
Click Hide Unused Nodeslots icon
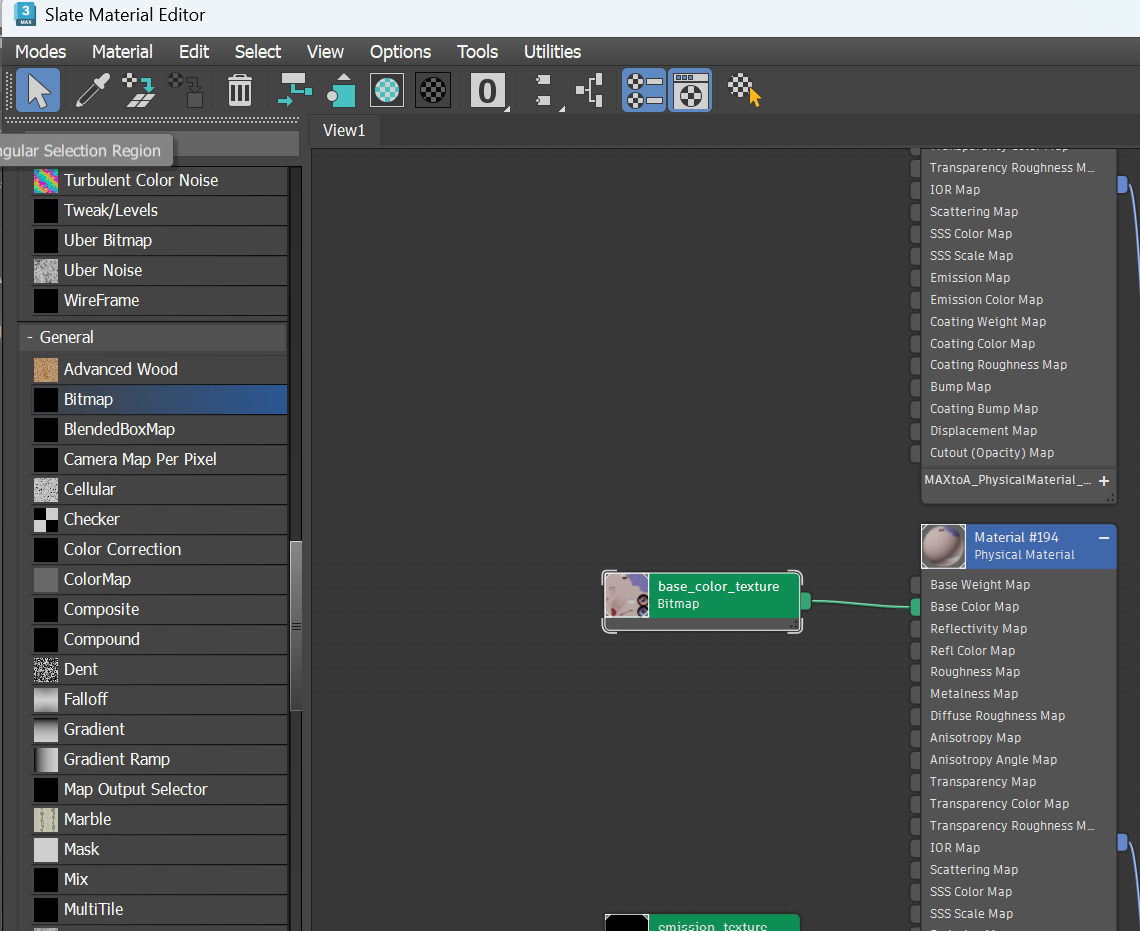tap(341, 91)
